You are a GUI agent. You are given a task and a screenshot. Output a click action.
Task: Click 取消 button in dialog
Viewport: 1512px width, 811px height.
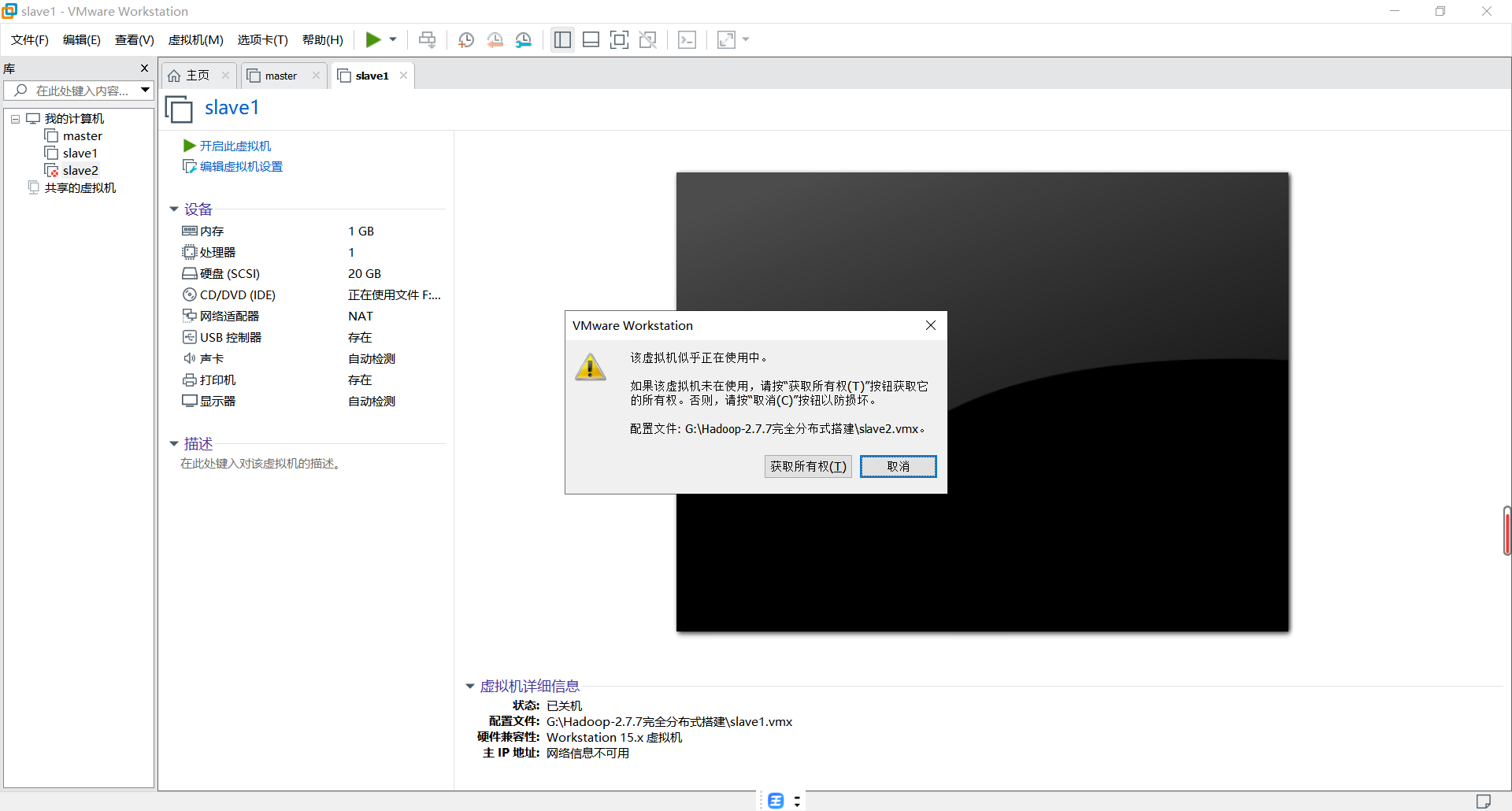coord(898,466)
